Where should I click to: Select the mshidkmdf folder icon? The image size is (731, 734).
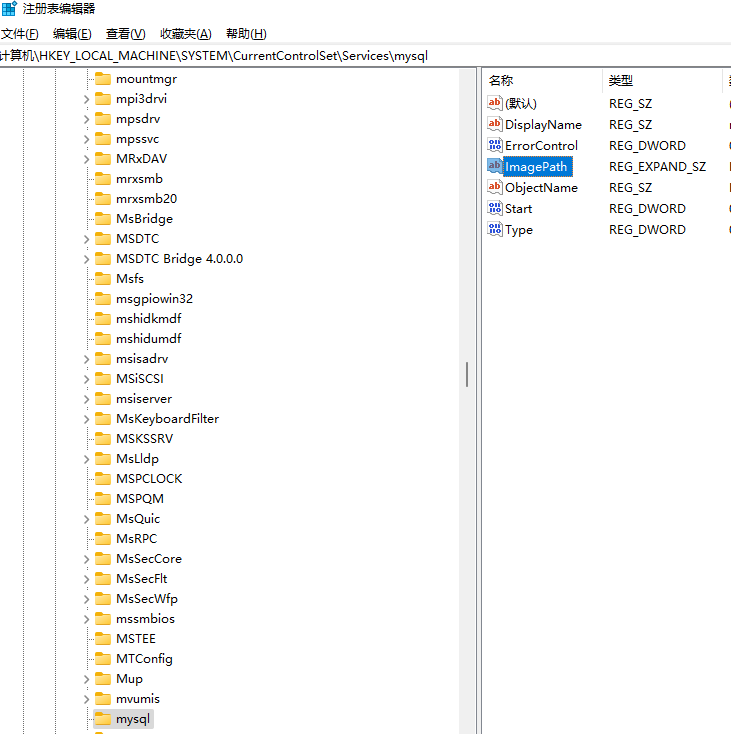pos(102,318)
